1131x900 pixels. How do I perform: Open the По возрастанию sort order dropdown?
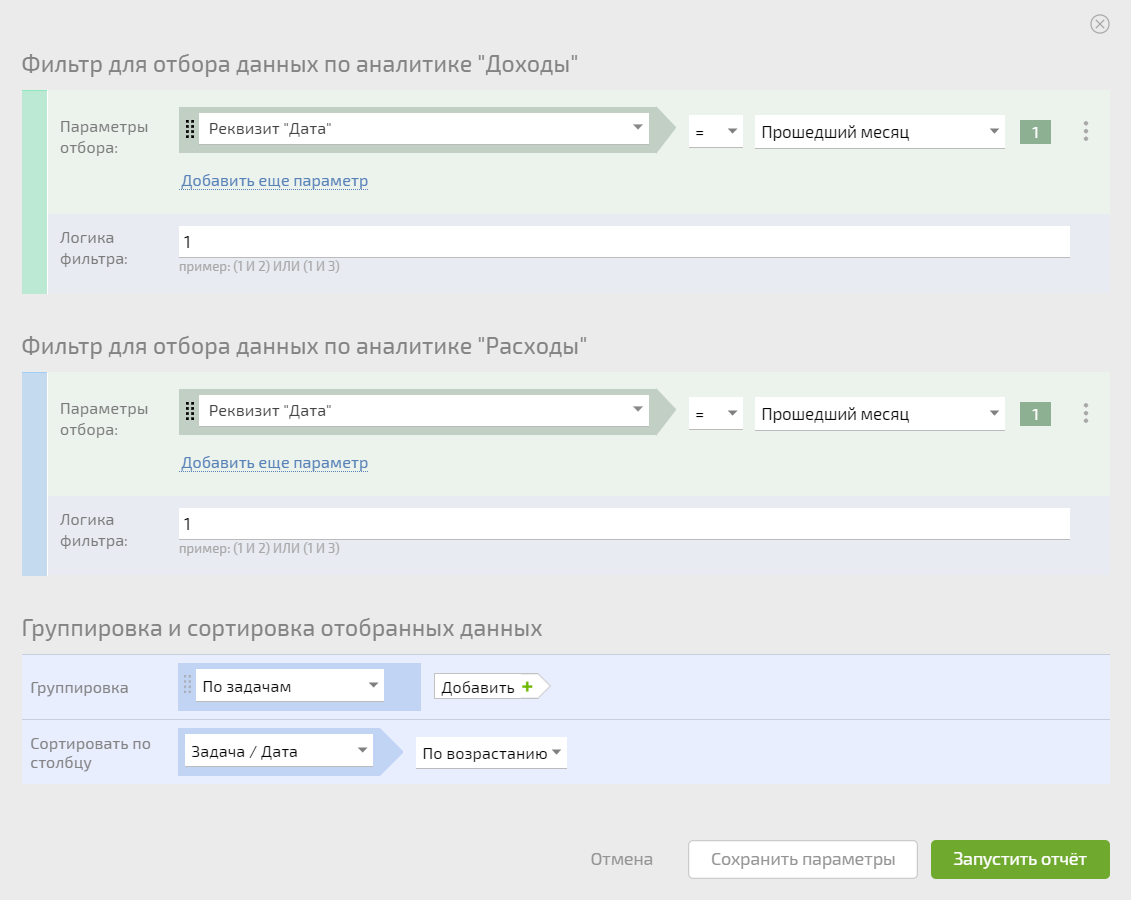[491, 753]
